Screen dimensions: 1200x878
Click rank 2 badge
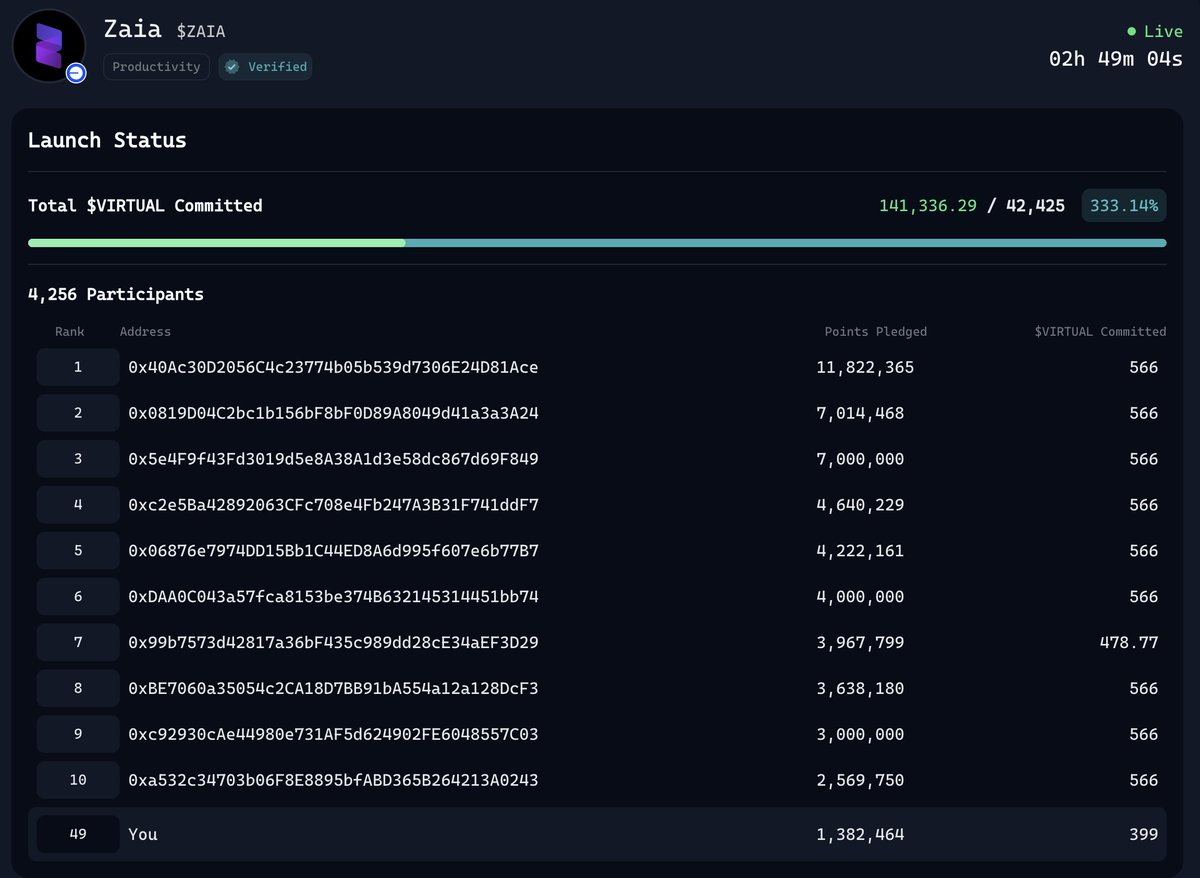pos(78,413)
